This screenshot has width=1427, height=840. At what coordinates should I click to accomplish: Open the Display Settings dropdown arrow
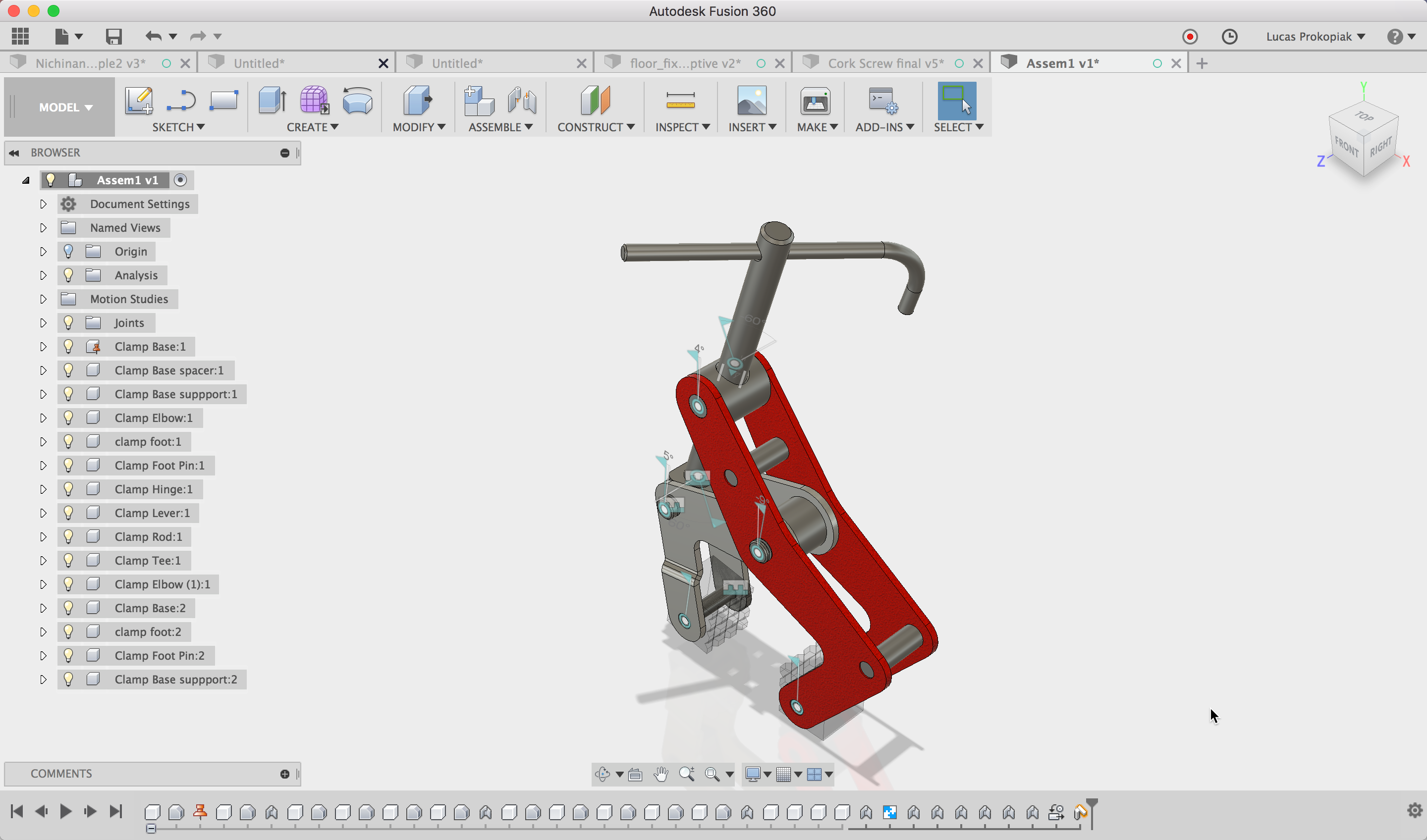767,774
